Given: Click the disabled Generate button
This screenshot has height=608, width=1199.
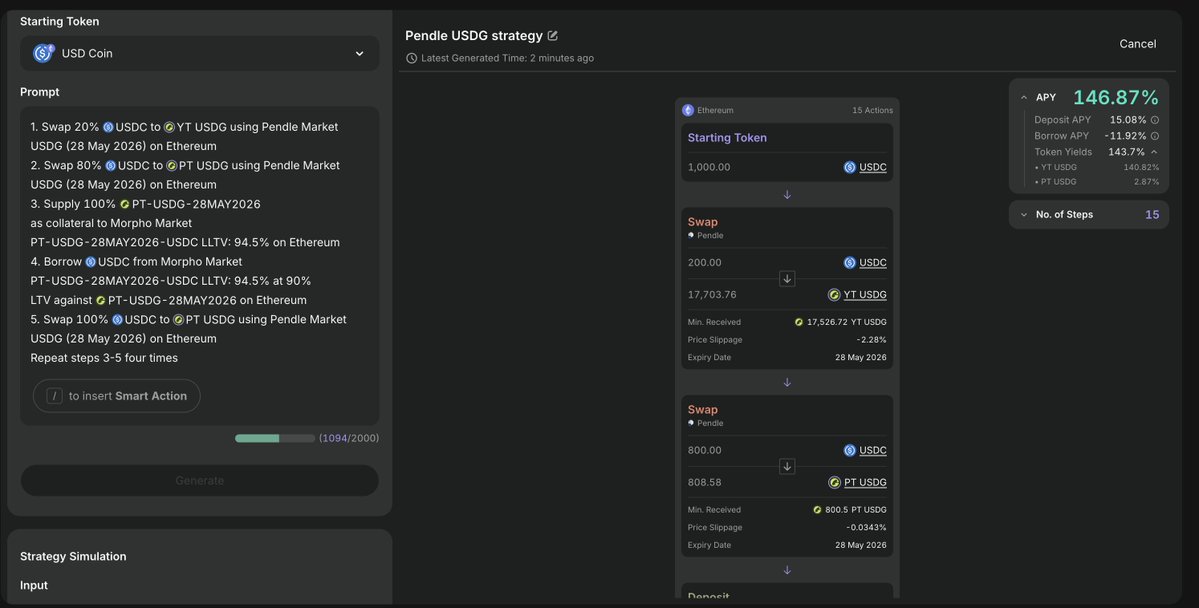Looking at the screenshot, I should pyautogui.click(x=199, y=480).
